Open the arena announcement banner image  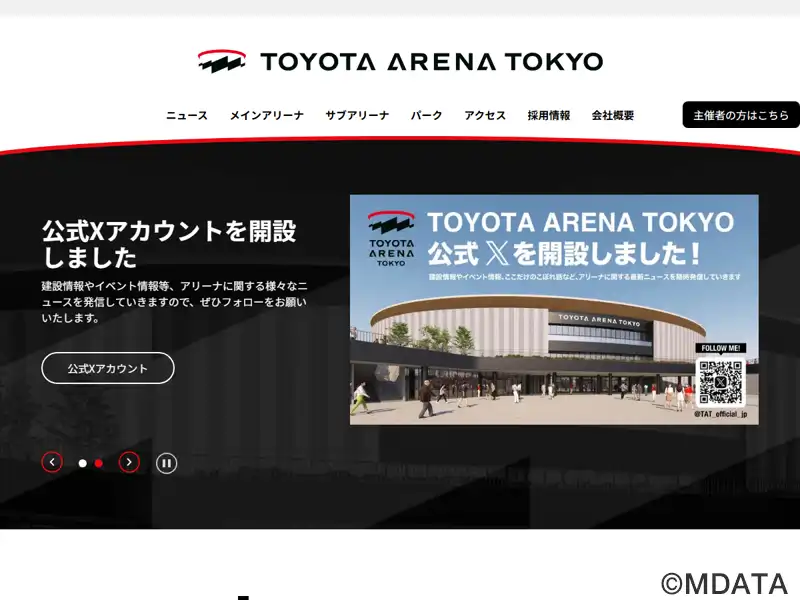(554, 310)
